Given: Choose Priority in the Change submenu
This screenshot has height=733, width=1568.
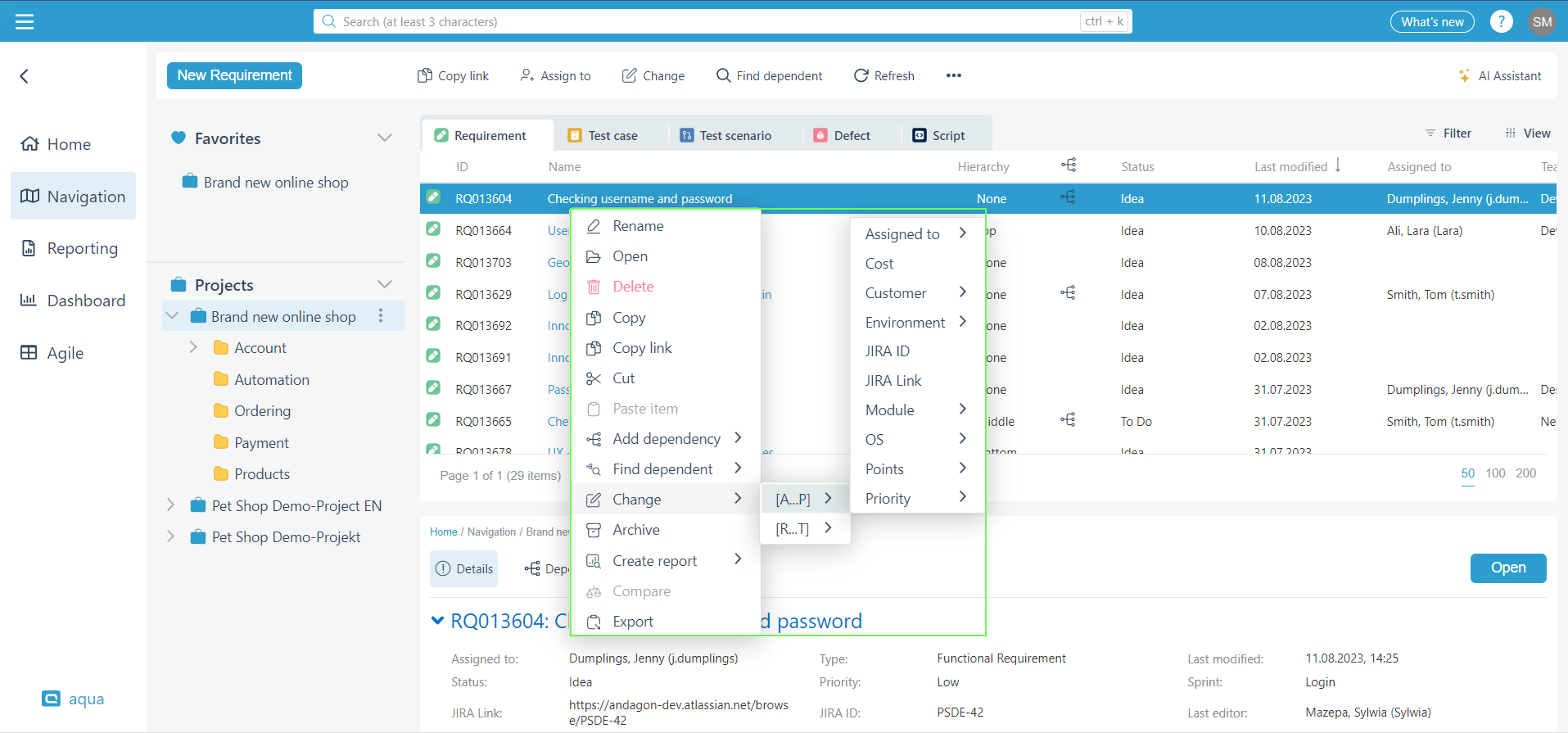Looking at the screenshot, I should click(888, 499).
